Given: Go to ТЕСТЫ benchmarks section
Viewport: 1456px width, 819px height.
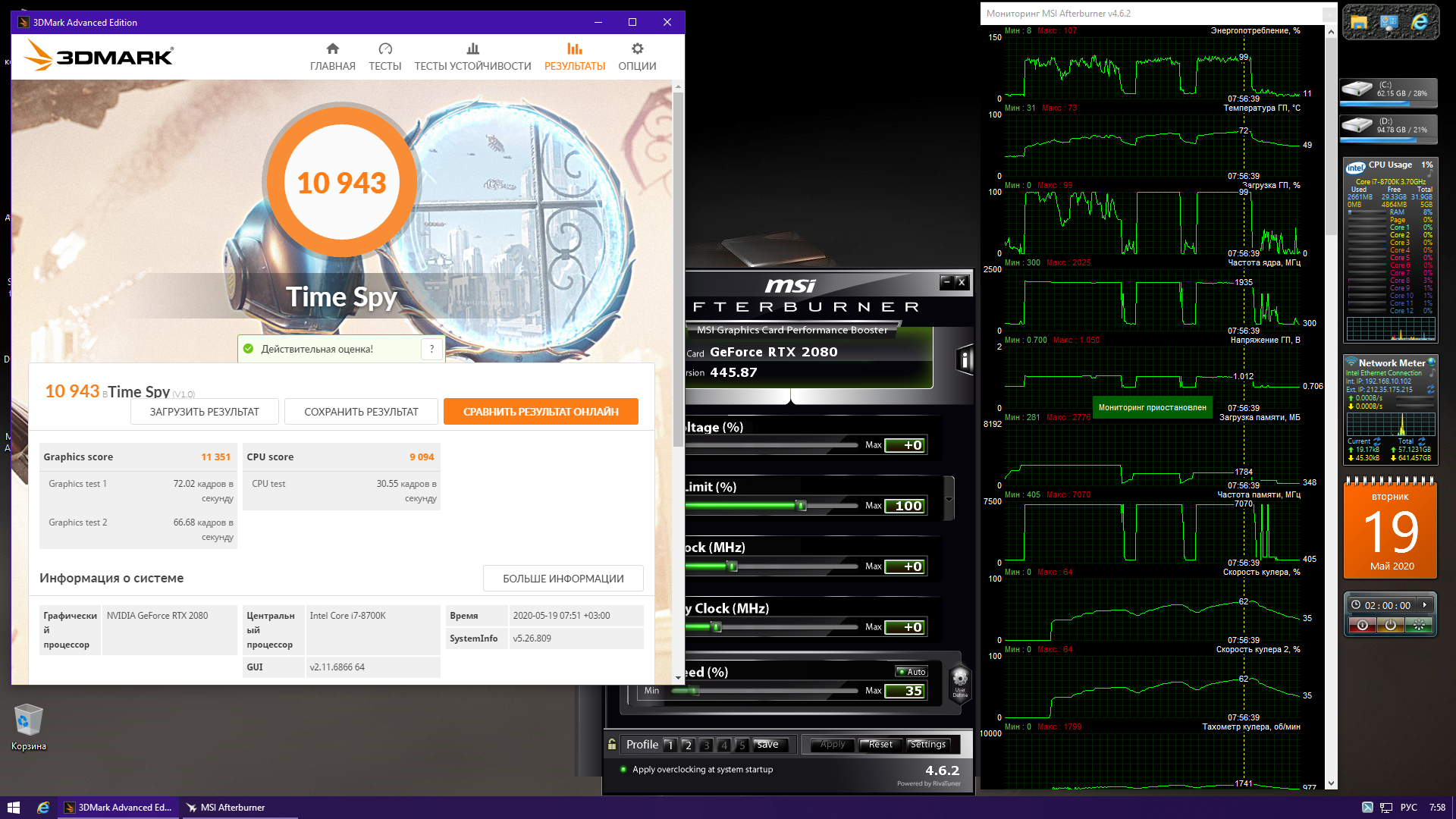Looking at the screenshot, I should tap(384, 57).
